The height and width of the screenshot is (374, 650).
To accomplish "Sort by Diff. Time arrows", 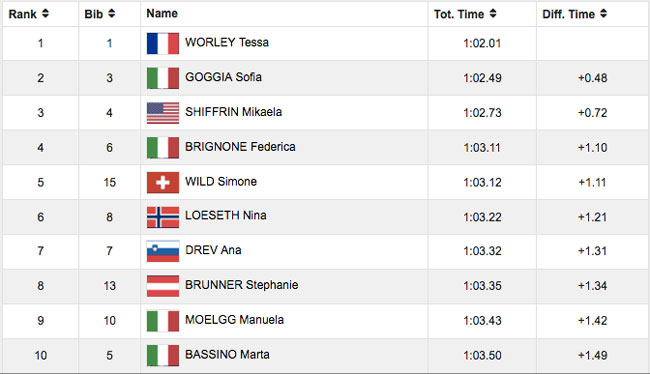I will pos(603,14).
